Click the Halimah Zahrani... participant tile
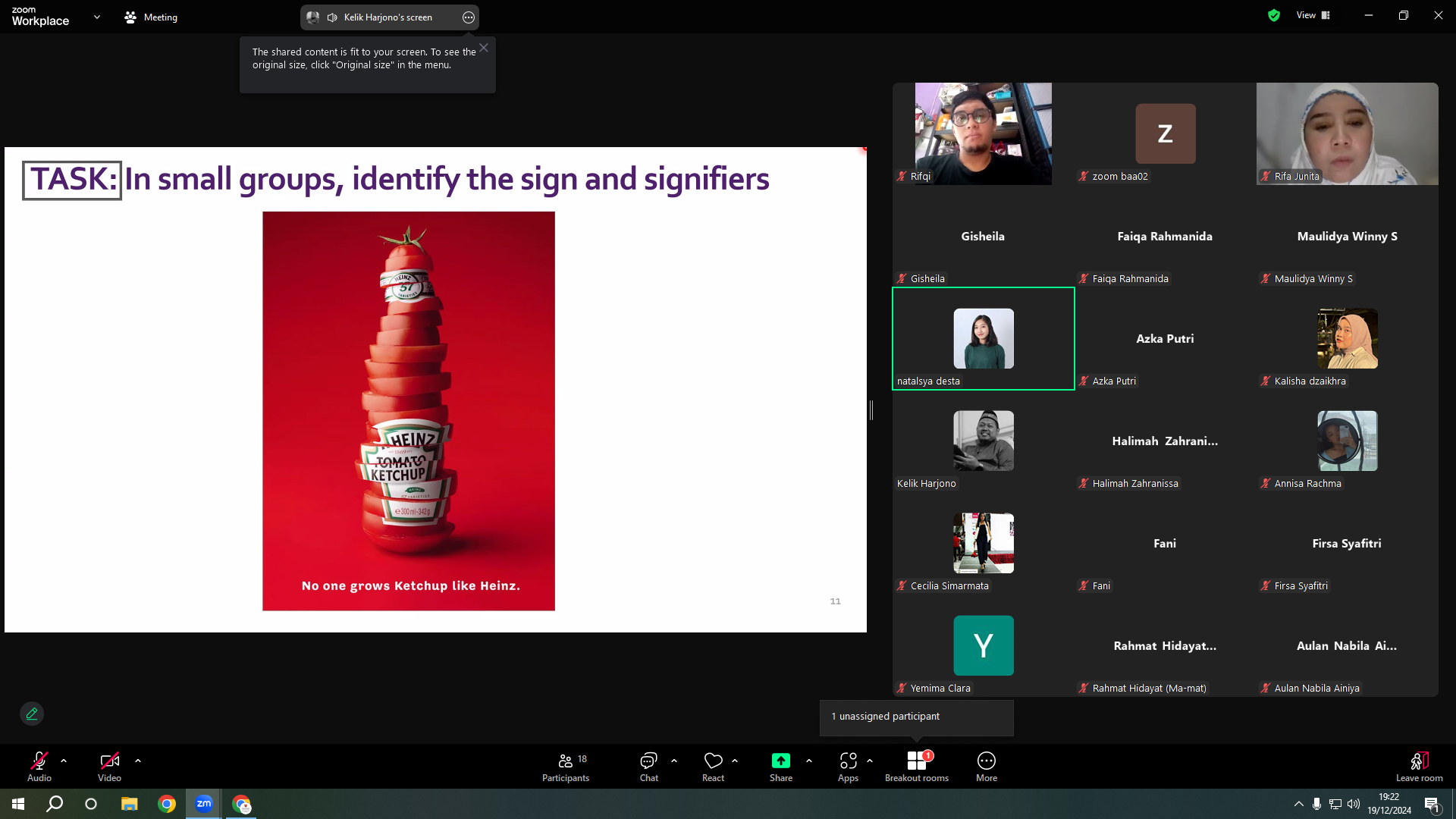 coord(1166,441)
